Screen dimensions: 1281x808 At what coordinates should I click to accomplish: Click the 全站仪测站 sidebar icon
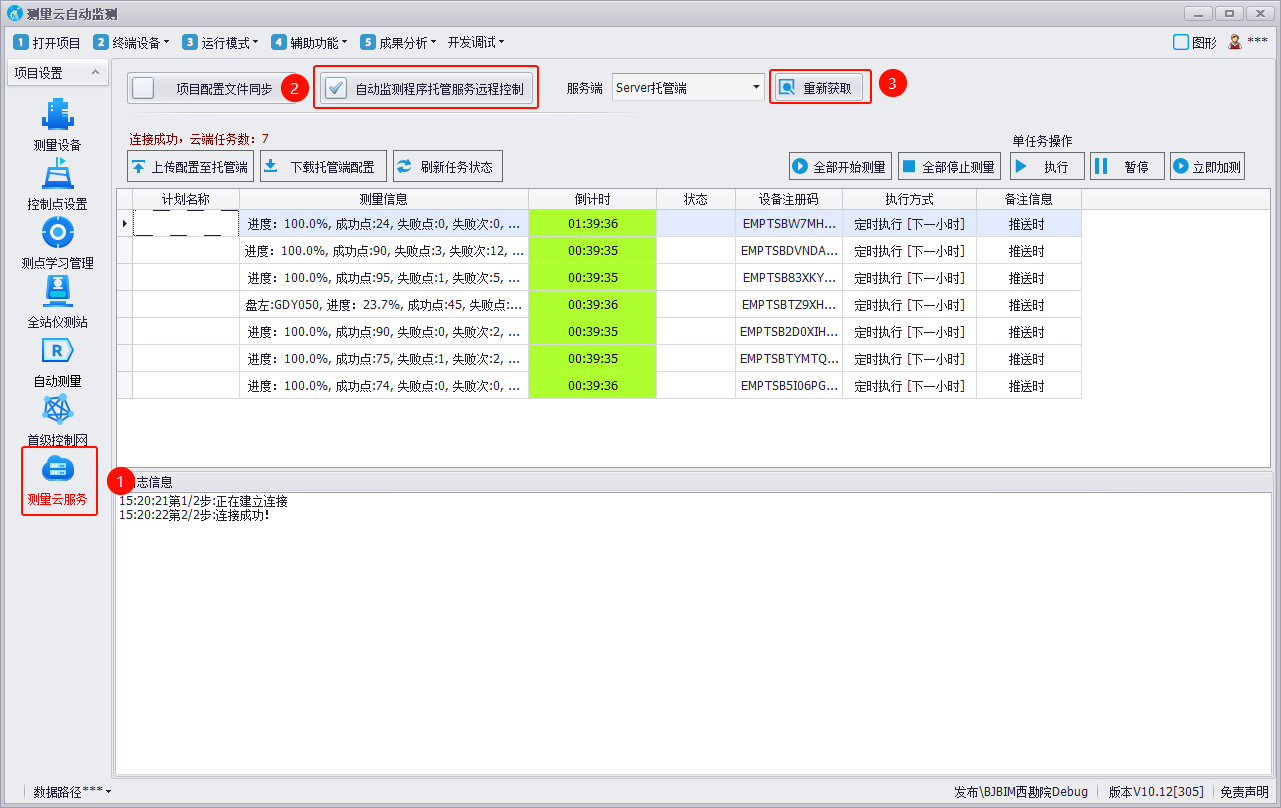point(57,291)
